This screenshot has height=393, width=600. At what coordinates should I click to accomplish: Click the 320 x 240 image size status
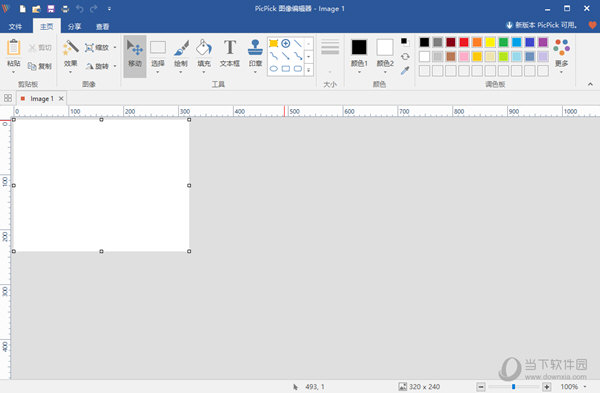(419, 387)
